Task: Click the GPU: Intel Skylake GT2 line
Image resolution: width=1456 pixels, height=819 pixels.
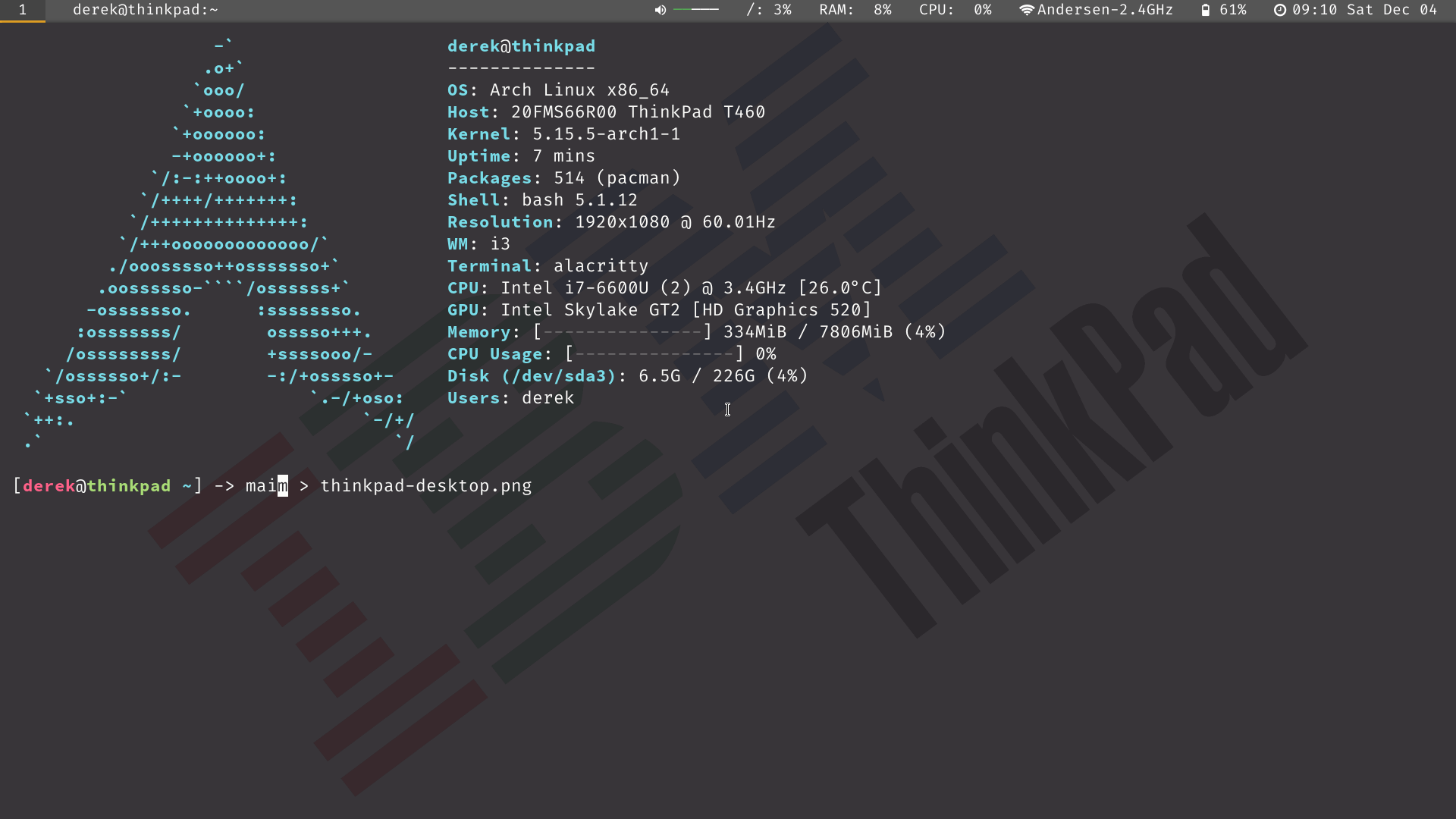Action: [x=659, y=310]
